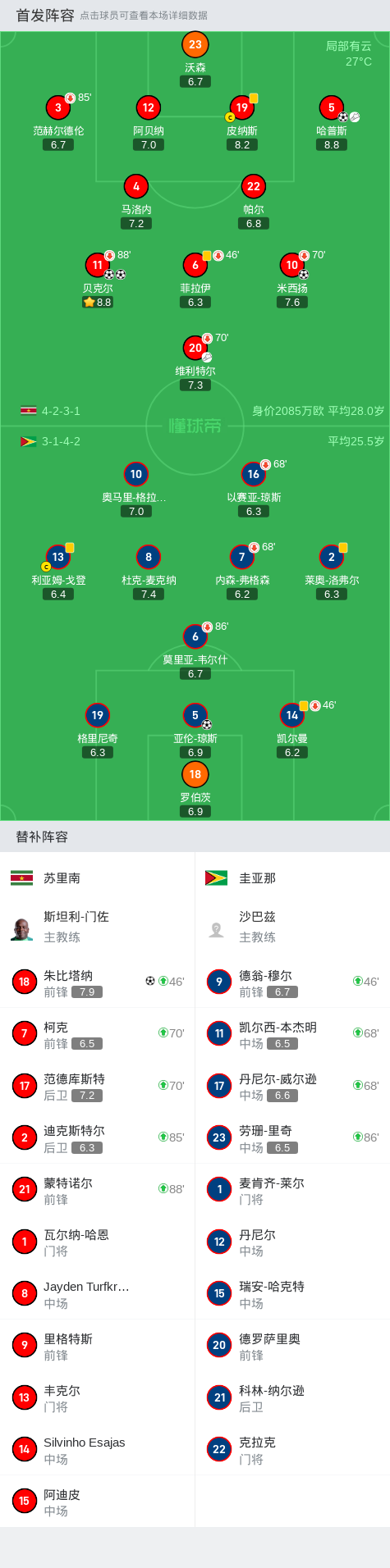The image size is (390, 1568).
Task: Open substitute 朱比塔纳 row
Action: tap(98, 982)
